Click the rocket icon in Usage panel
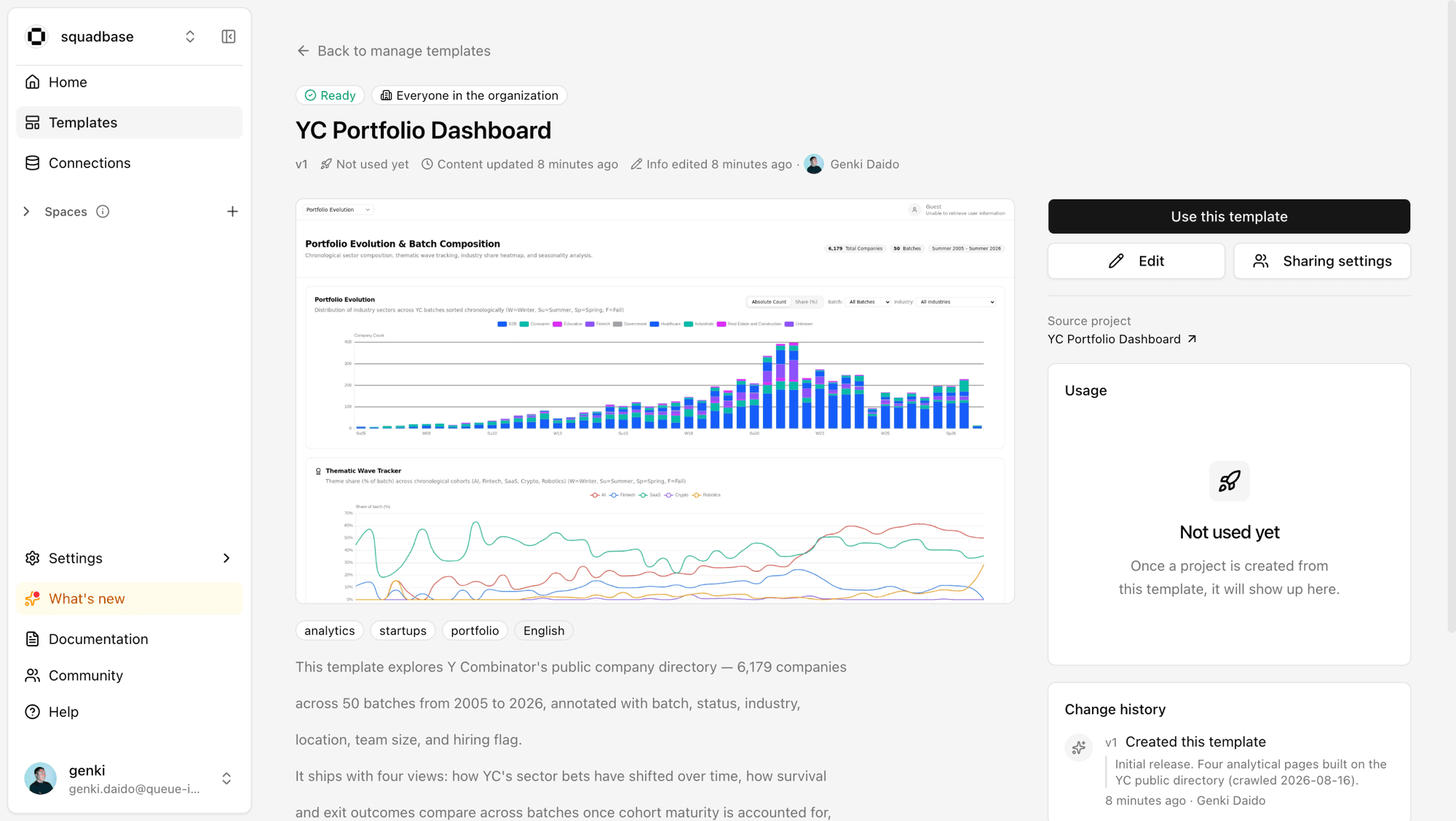The height and width of the screenshot is (821, 1456). (1229, 481)
